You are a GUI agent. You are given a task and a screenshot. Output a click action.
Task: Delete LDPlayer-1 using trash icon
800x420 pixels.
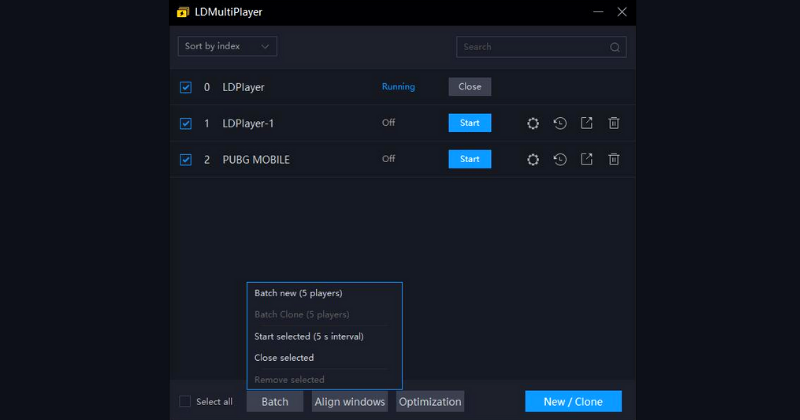point(614,123)
